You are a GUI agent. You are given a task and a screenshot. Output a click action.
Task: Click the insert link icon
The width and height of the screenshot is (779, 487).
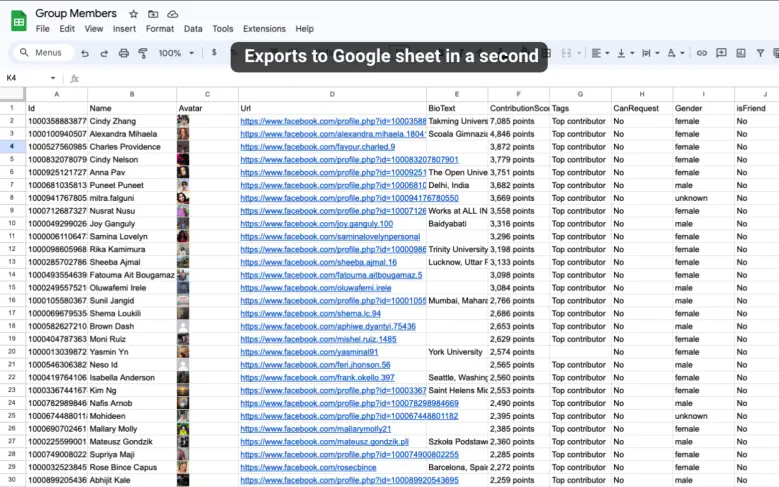[702, 53]
